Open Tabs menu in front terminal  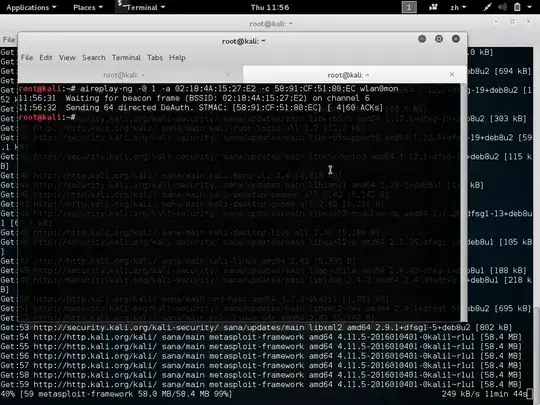(155, 58)
